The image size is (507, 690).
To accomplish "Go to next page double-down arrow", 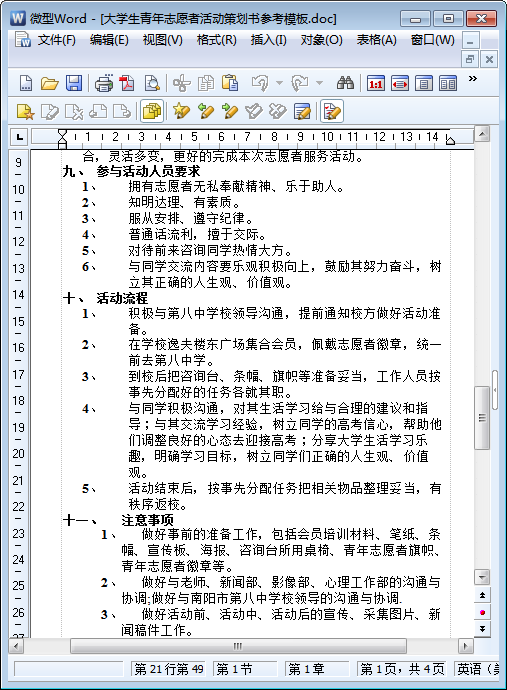I will [x=482, y=628].
